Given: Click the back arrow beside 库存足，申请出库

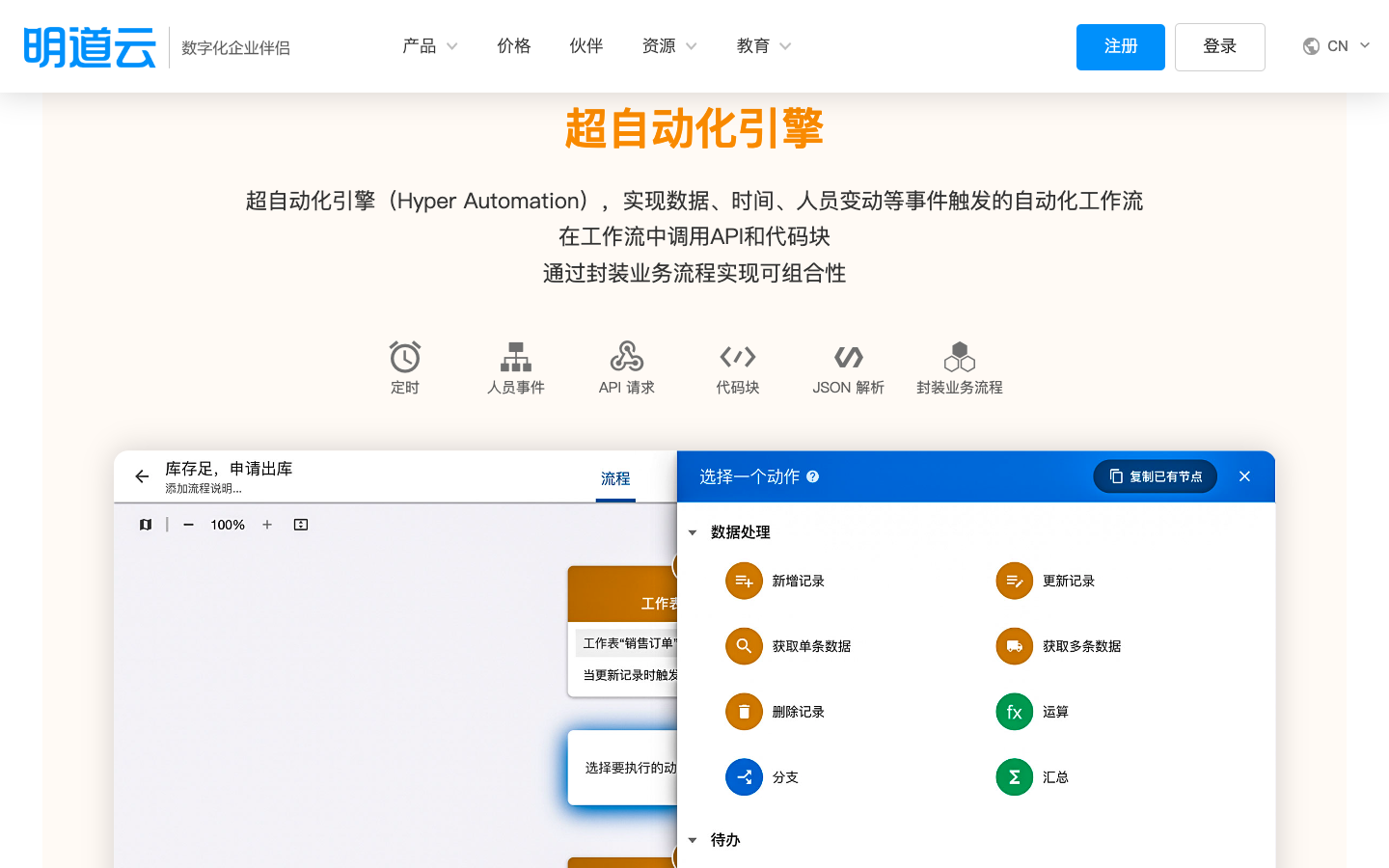Looking at the screenshot, I should (x=142, y=476).
